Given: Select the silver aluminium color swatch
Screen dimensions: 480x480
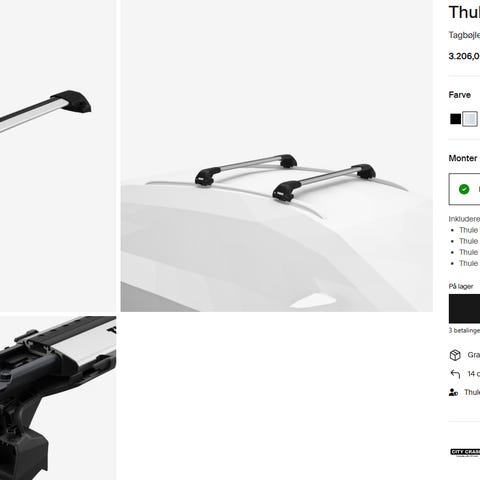Looking at the screenshot, I should 470,119.
